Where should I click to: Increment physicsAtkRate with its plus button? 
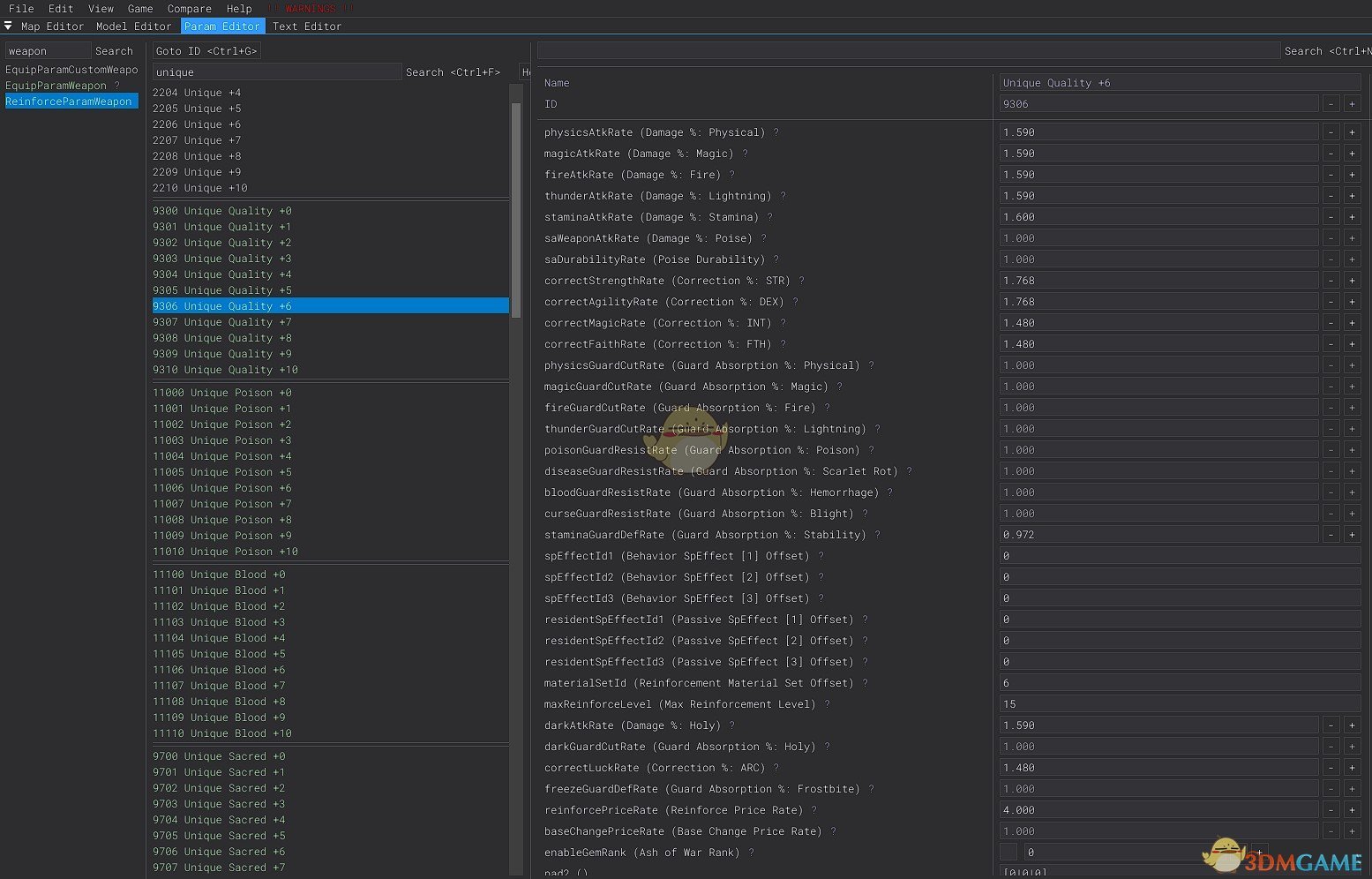coord(1352,132)
